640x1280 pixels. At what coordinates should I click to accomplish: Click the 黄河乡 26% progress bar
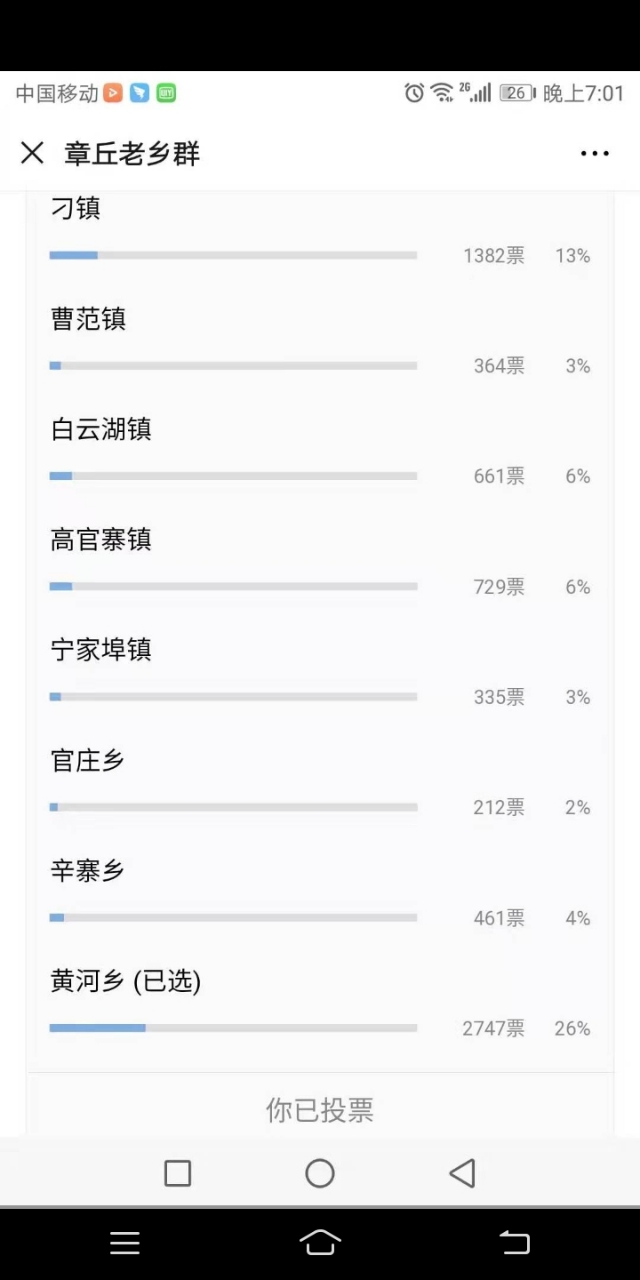coord(233,1028)
